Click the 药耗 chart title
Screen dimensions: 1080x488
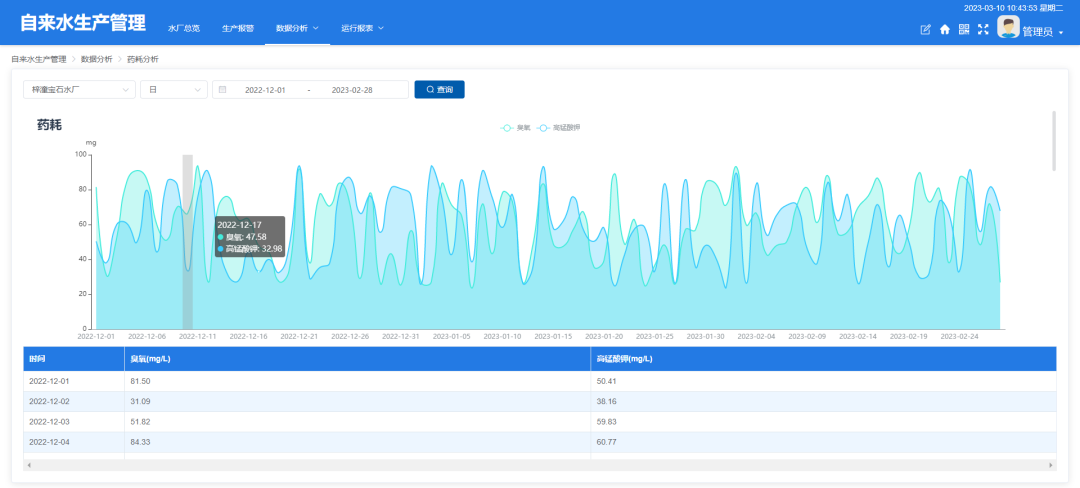coord(50,125)
